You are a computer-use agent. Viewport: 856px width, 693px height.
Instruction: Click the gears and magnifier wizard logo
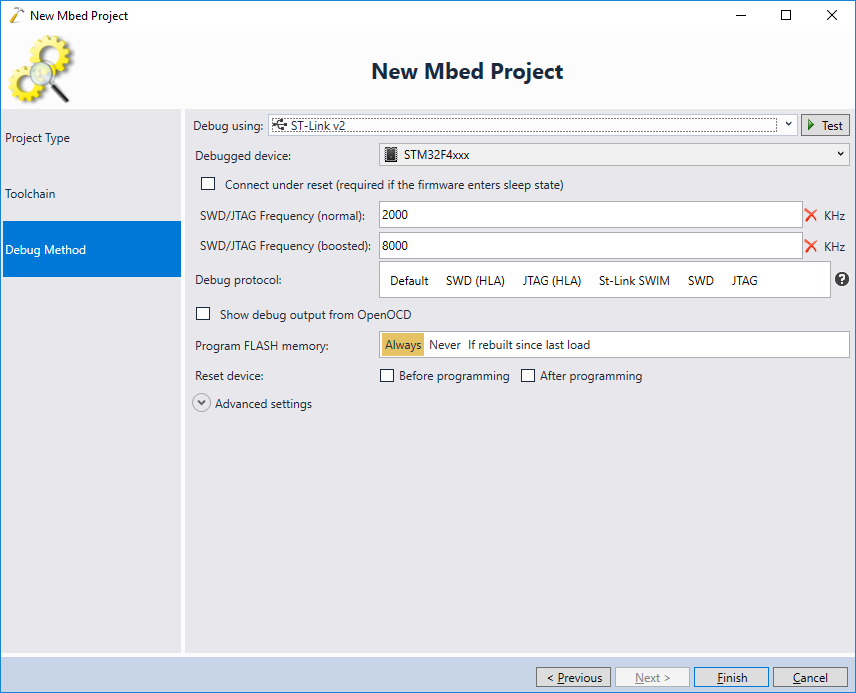[x=40, y=69]
